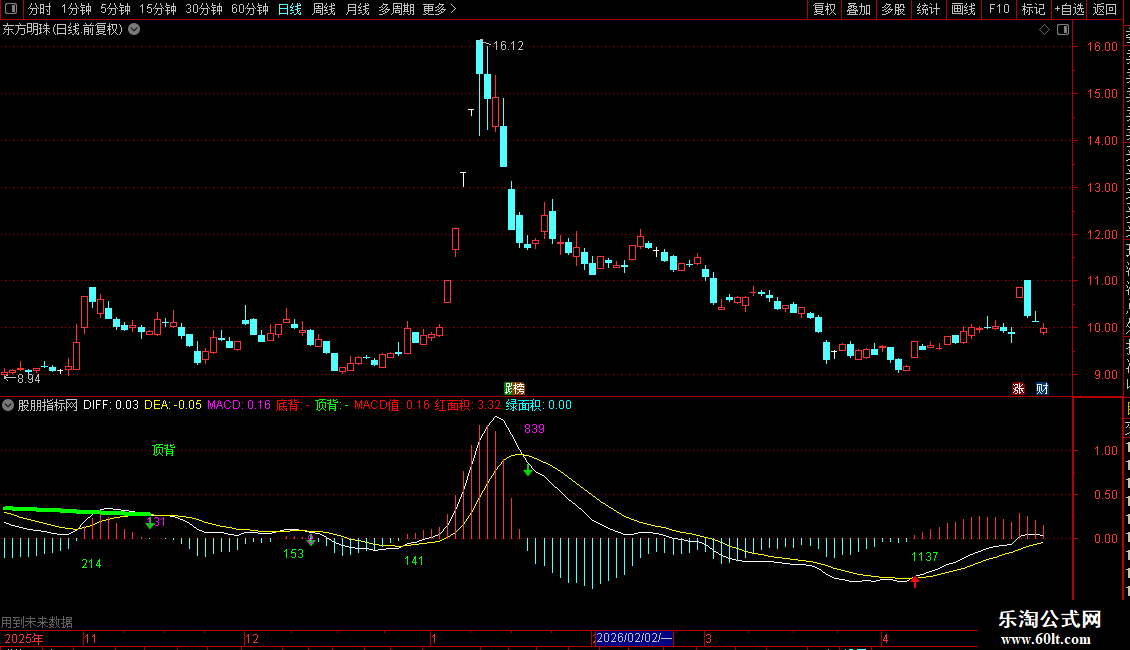
Task: Click the panel layout icon at top-left
Action: pyautogui.click(x=12, y=9)
